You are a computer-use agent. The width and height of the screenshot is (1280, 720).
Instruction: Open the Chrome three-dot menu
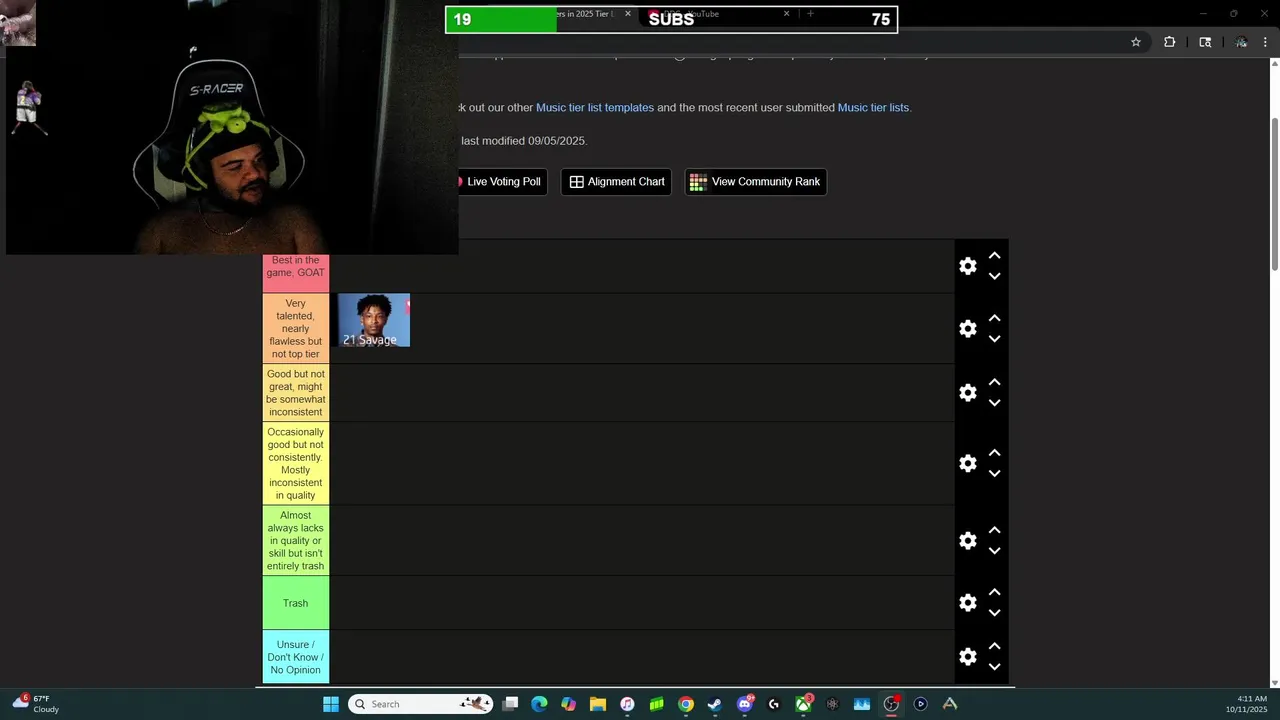point(1265,42)
